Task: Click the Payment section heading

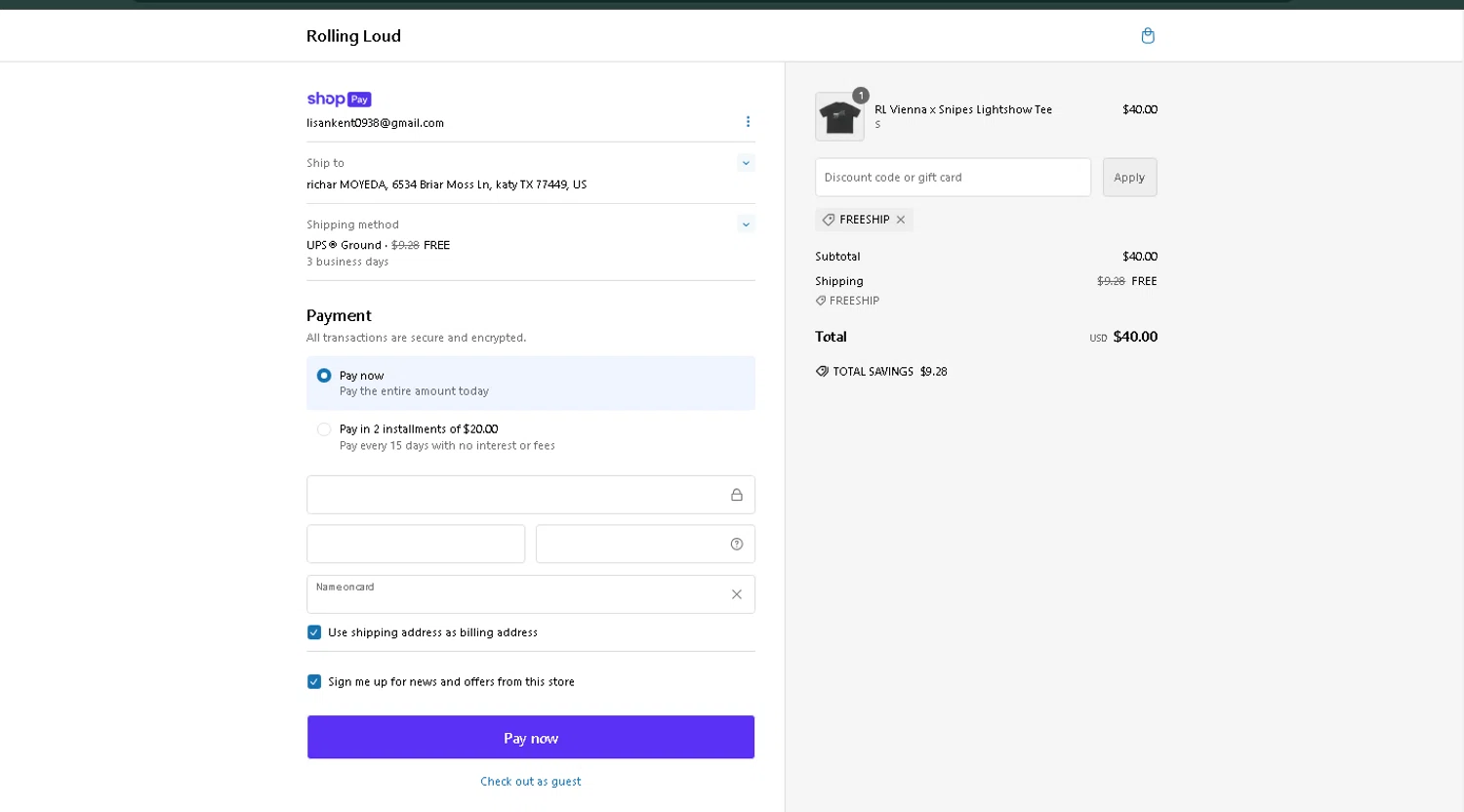Action: [x=339, y=315]
